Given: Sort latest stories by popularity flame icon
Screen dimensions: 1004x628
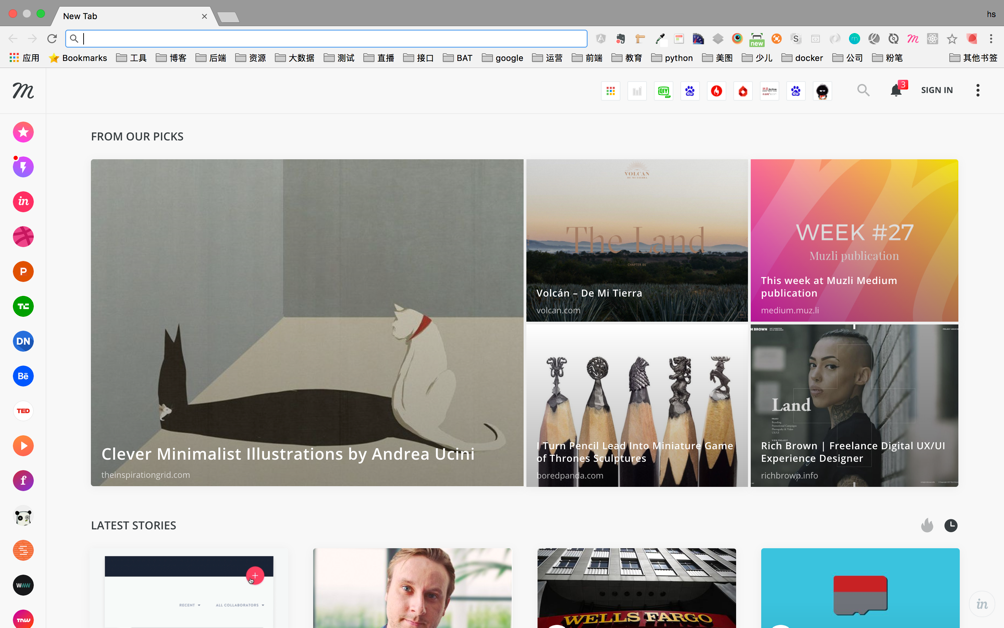Looking at the screenshot, I should [x=927, y=526].
